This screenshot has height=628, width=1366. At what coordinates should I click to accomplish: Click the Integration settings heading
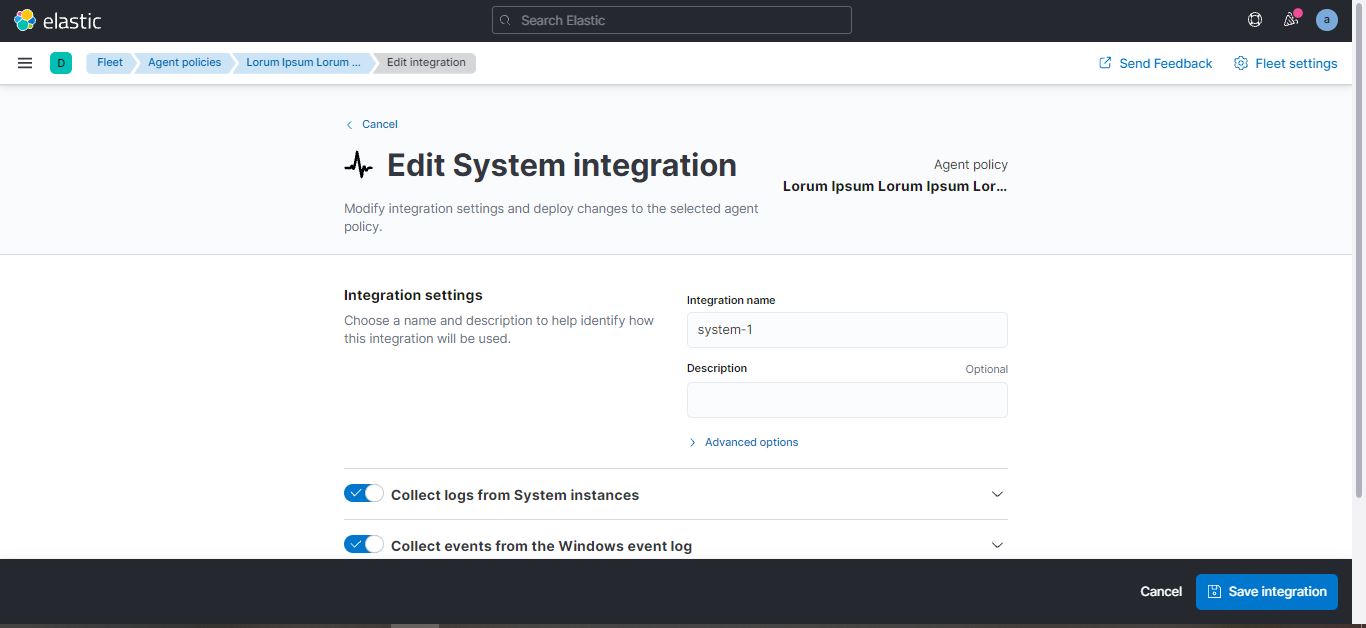(413, 295)
